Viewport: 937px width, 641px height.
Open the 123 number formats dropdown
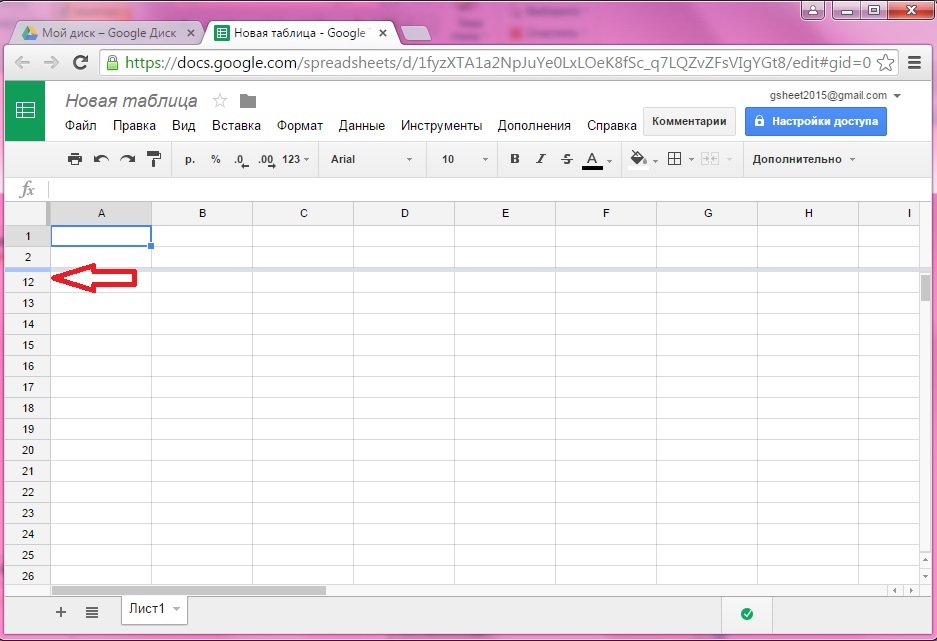click(296, 159)
